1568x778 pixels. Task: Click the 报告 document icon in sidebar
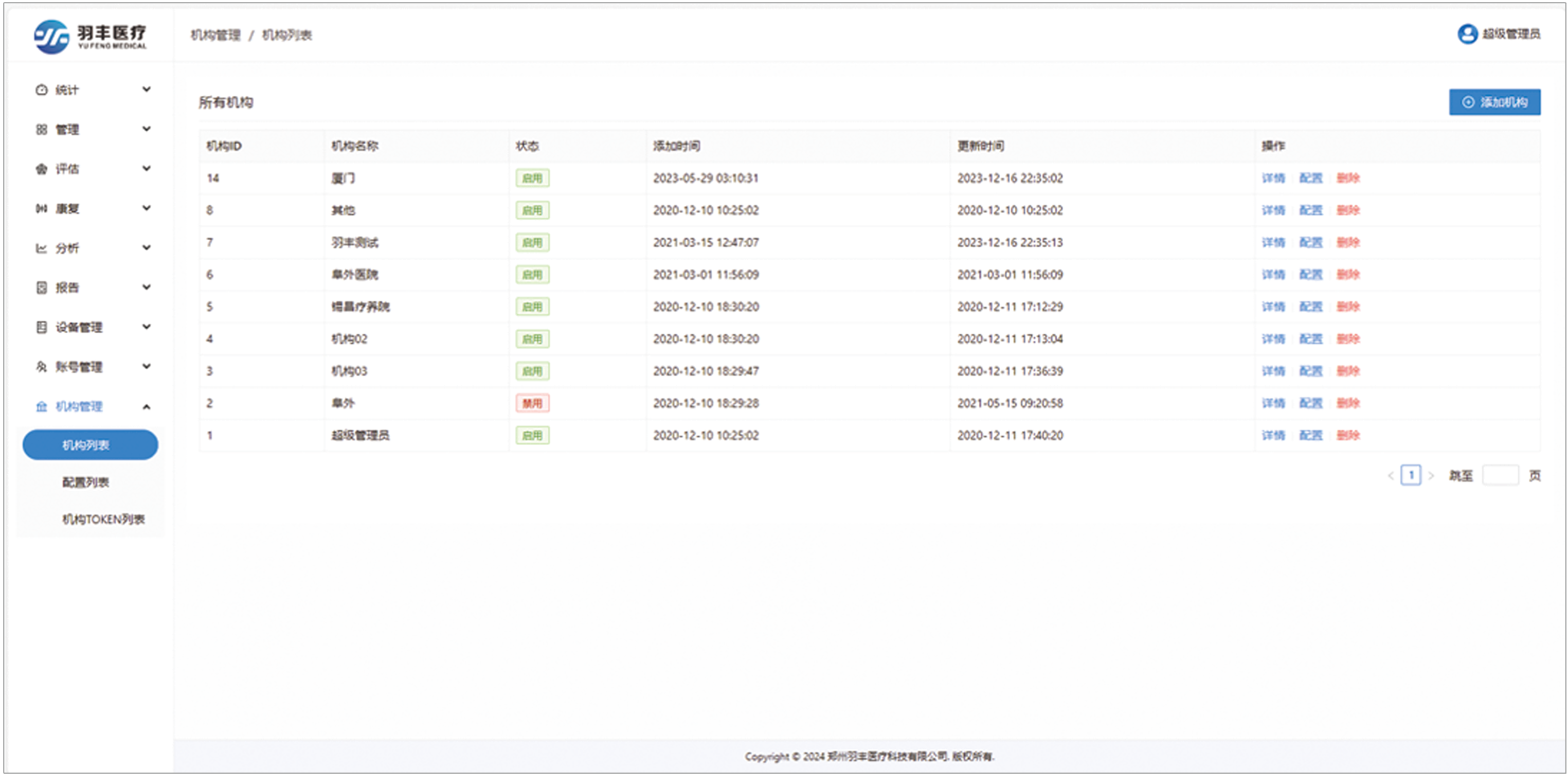(41, 288)
